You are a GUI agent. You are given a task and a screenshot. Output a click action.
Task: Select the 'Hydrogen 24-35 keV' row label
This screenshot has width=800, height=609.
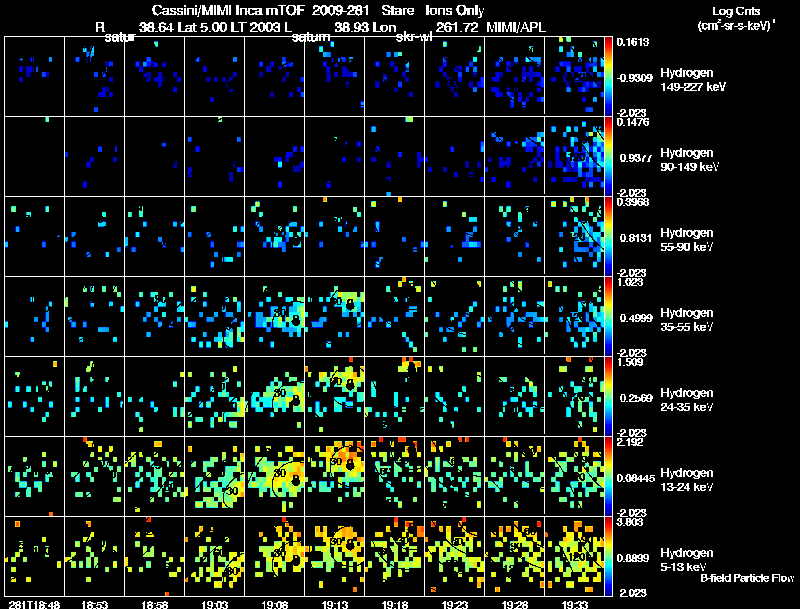(687, 400)
